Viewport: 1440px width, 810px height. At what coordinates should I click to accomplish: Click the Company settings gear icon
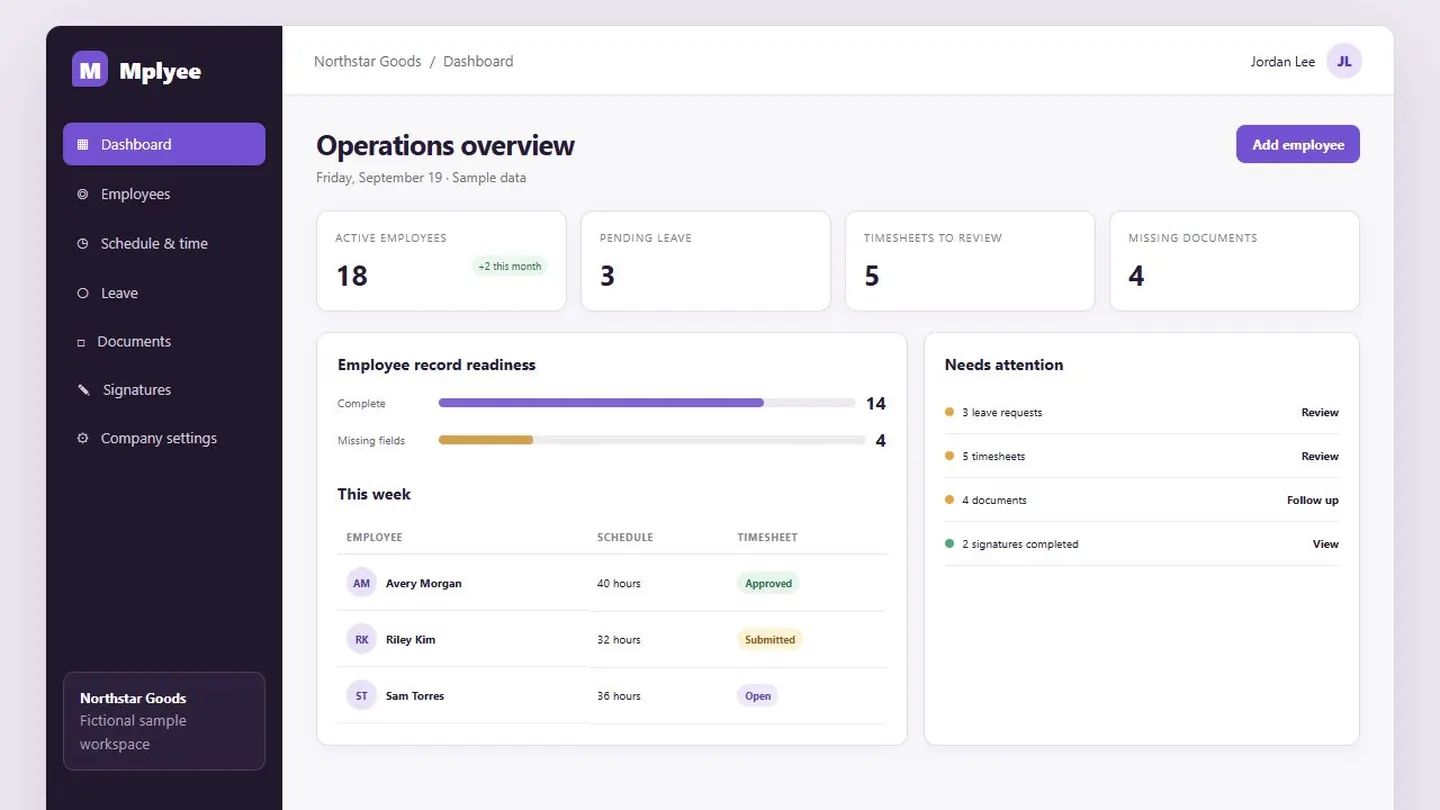(83, 438)
